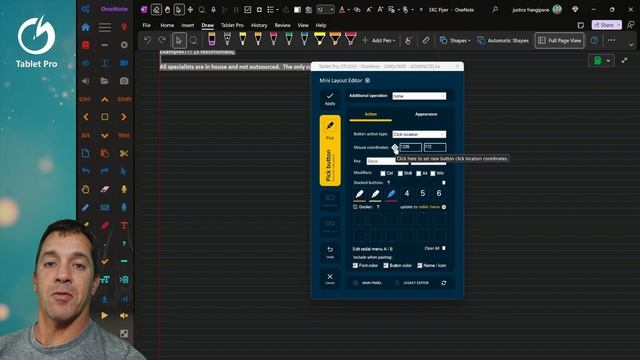Select the lasso select tool in ribbon
Viewport: 640px width, 360px height.
click(193, 40)
